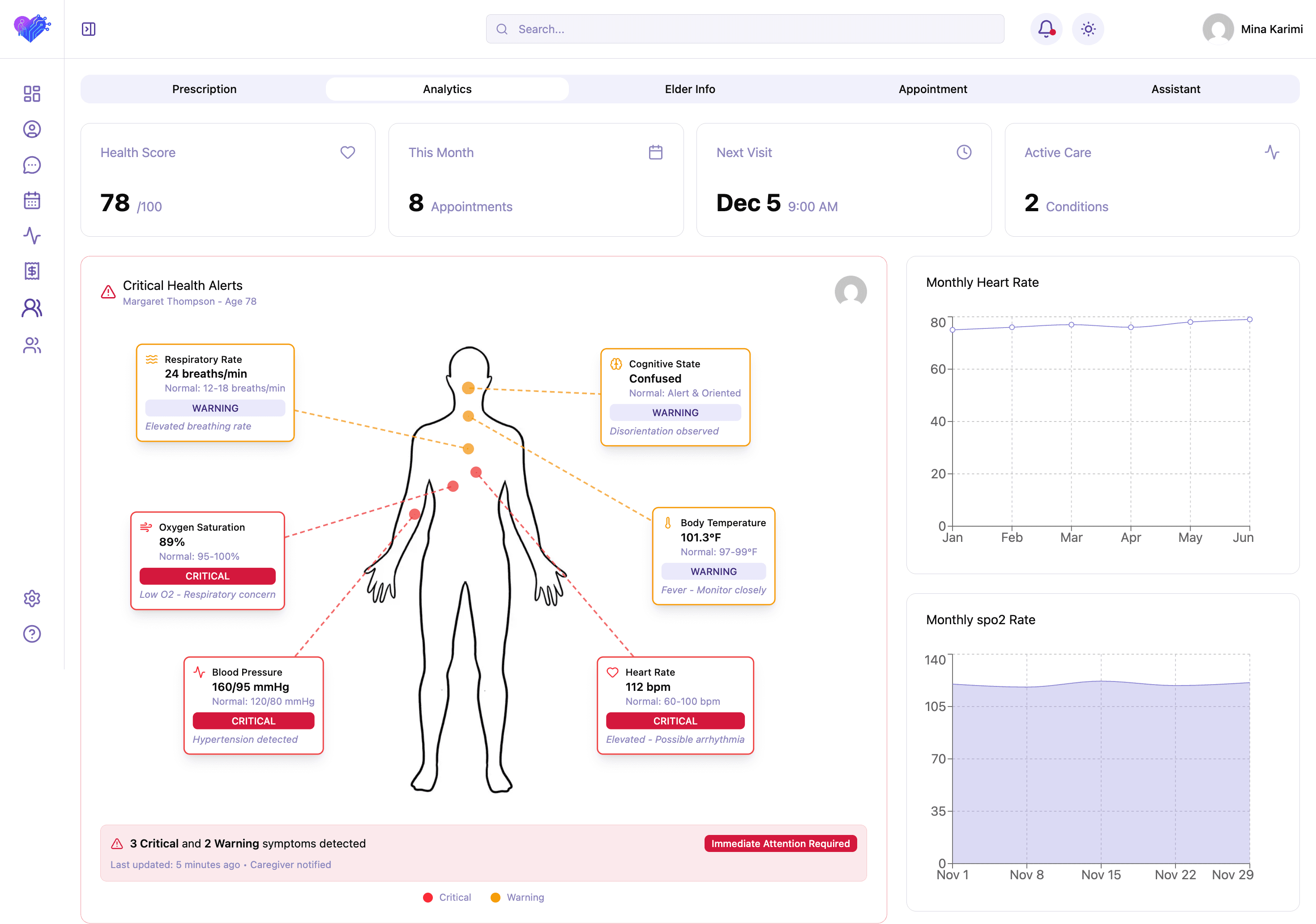Click CRITICAL badge on Oxygen Saturation card

coord(208,576)
